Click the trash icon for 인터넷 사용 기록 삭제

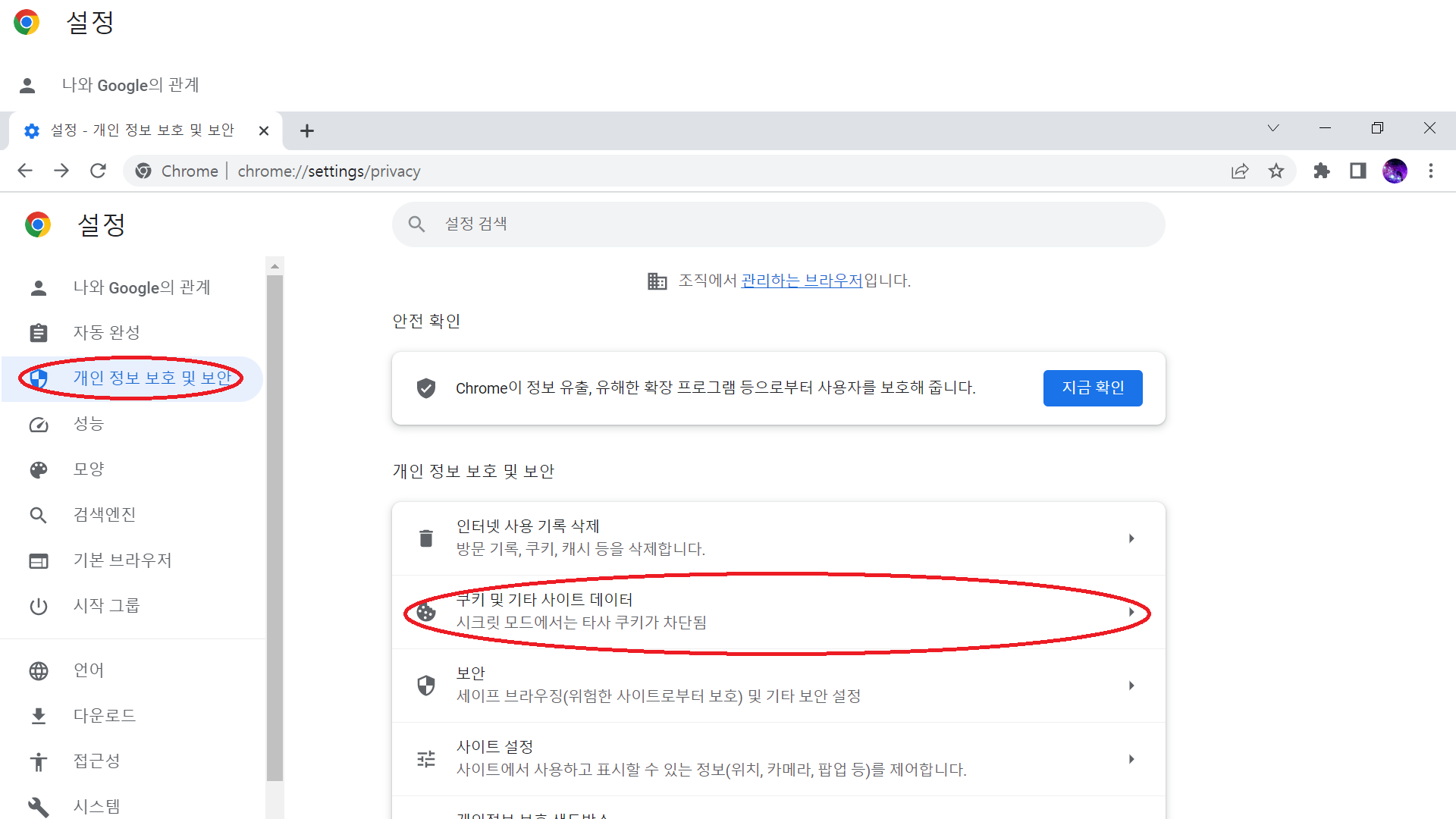(x=426, y=538)
